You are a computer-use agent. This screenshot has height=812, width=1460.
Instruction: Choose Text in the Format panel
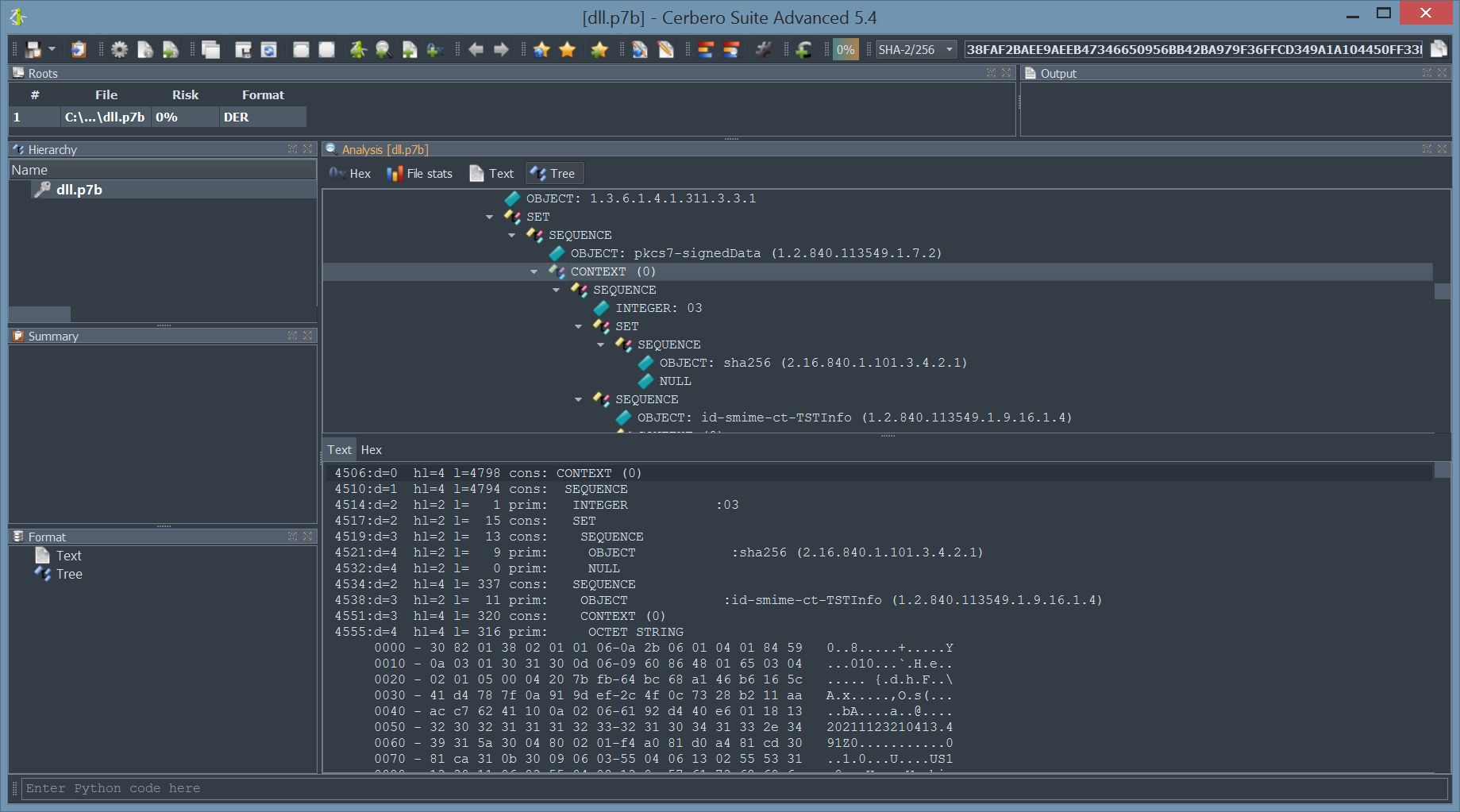(x=68, y=556)
